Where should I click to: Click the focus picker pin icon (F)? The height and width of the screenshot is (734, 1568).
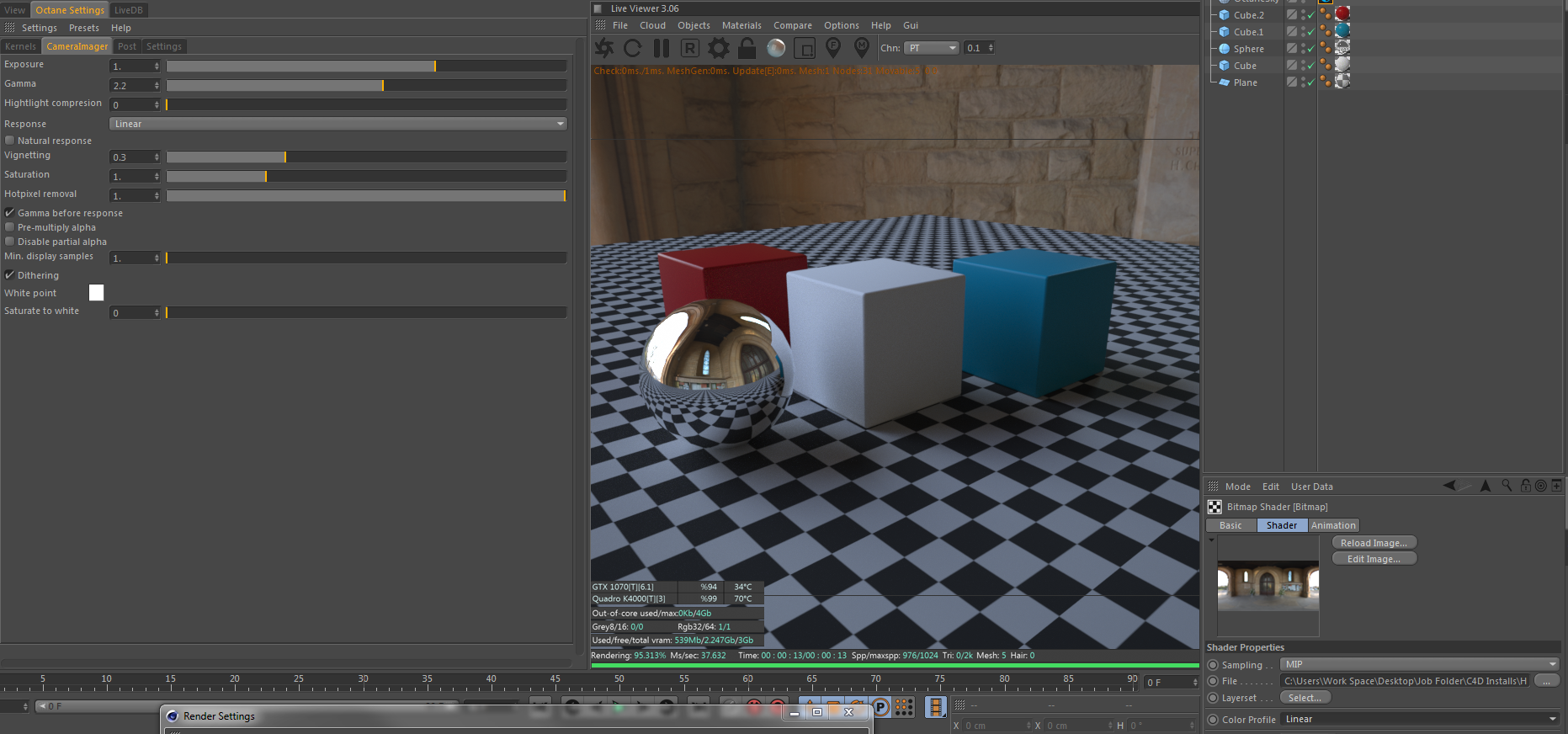833,47
